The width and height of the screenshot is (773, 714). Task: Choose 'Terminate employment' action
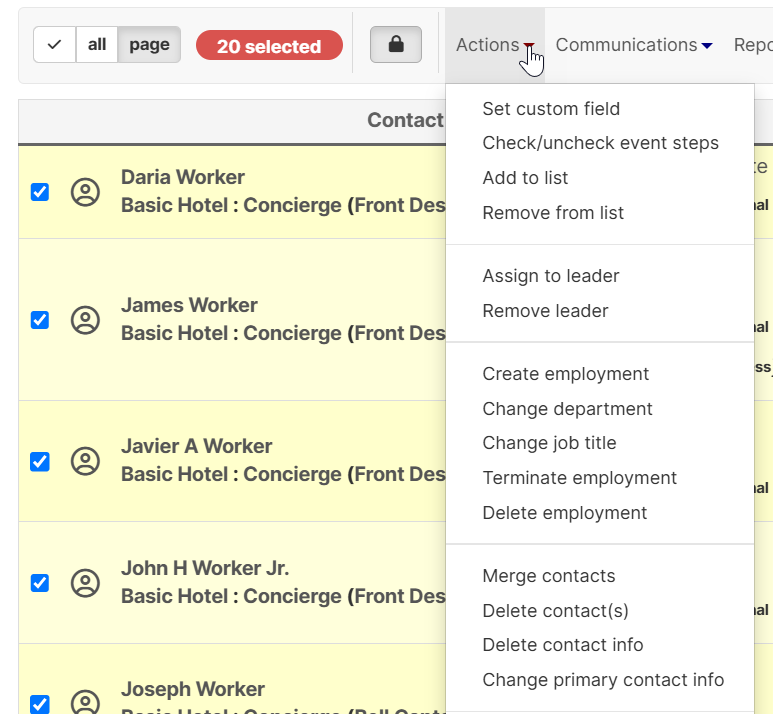pos(580,478)
